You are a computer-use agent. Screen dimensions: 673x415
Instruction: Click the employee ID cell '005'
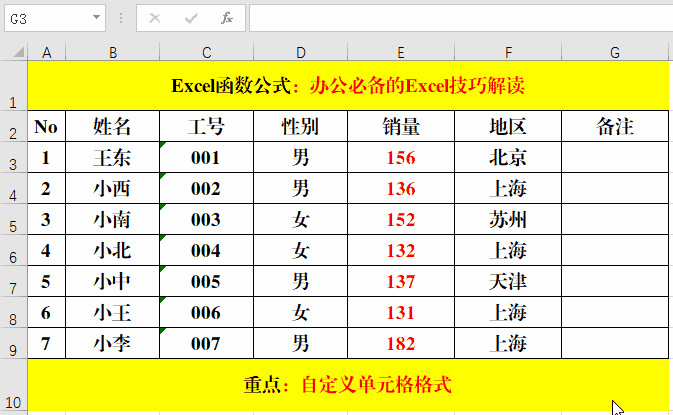coord(206,281)
